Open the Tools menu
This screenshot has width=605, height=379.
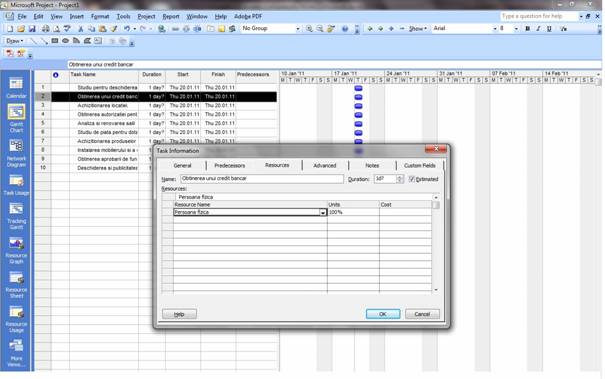(x=123, y=17)
